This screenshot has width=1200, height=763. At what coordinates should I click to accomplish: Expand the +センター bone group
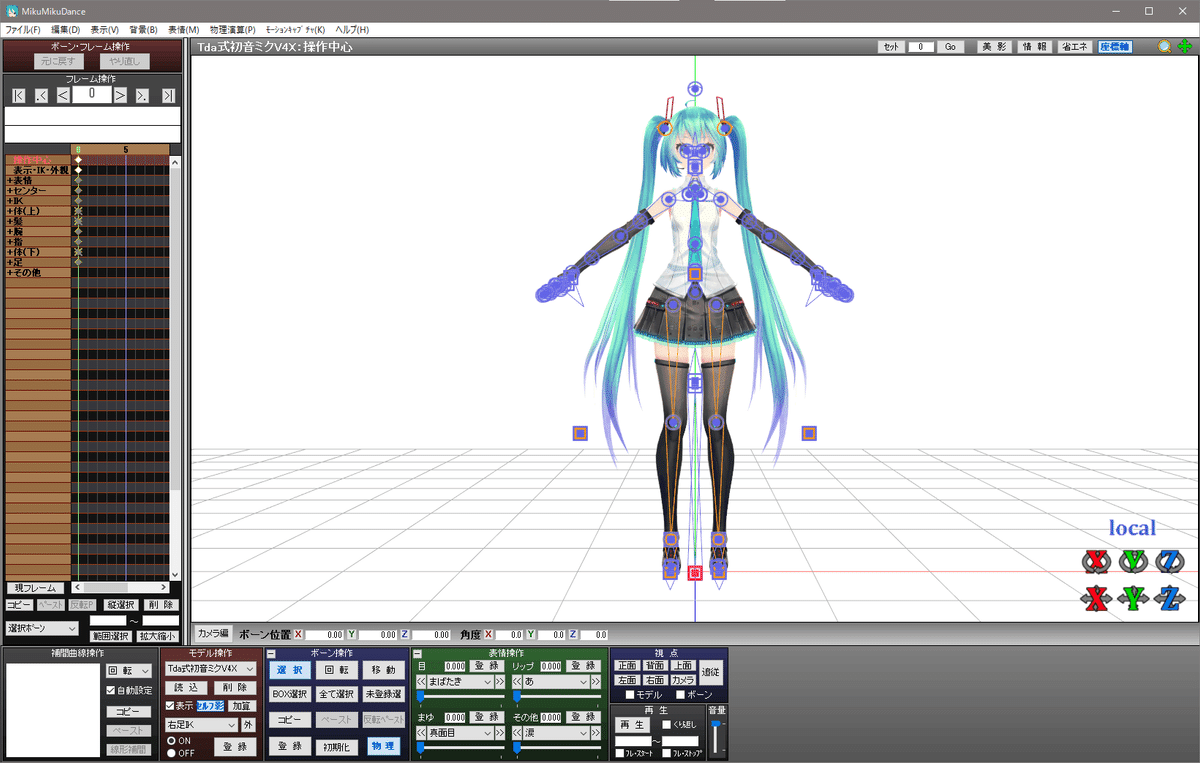coord(38,190)
